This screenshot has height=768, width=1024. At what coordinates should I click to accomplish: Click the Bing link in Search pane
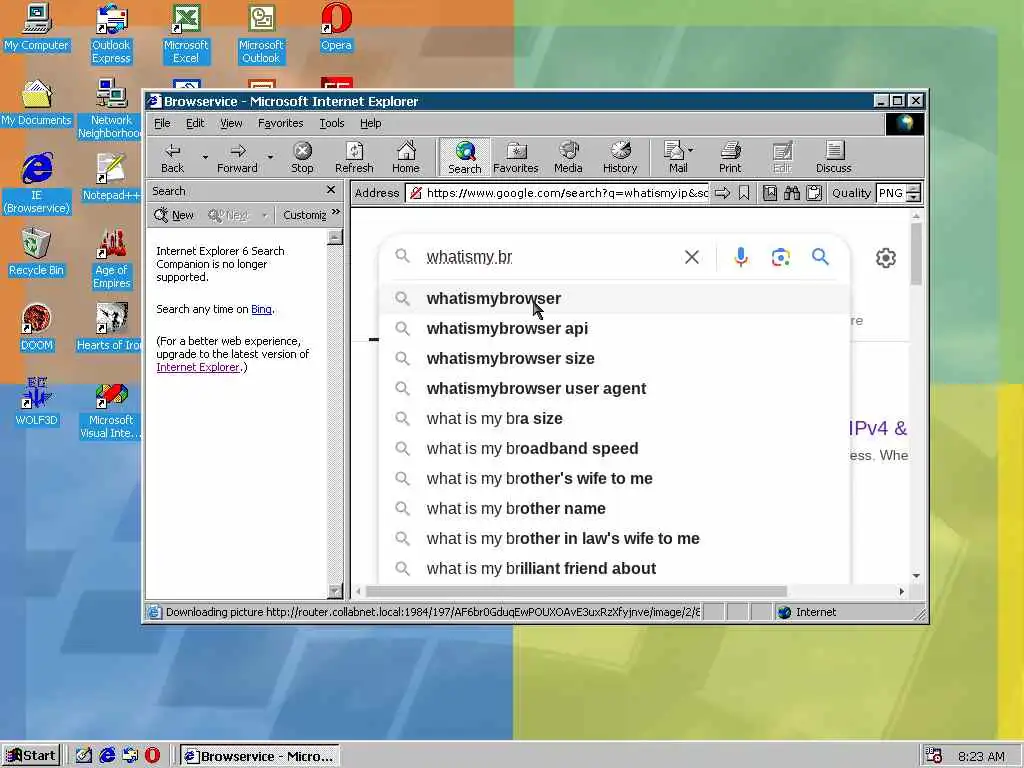(261, 309)
